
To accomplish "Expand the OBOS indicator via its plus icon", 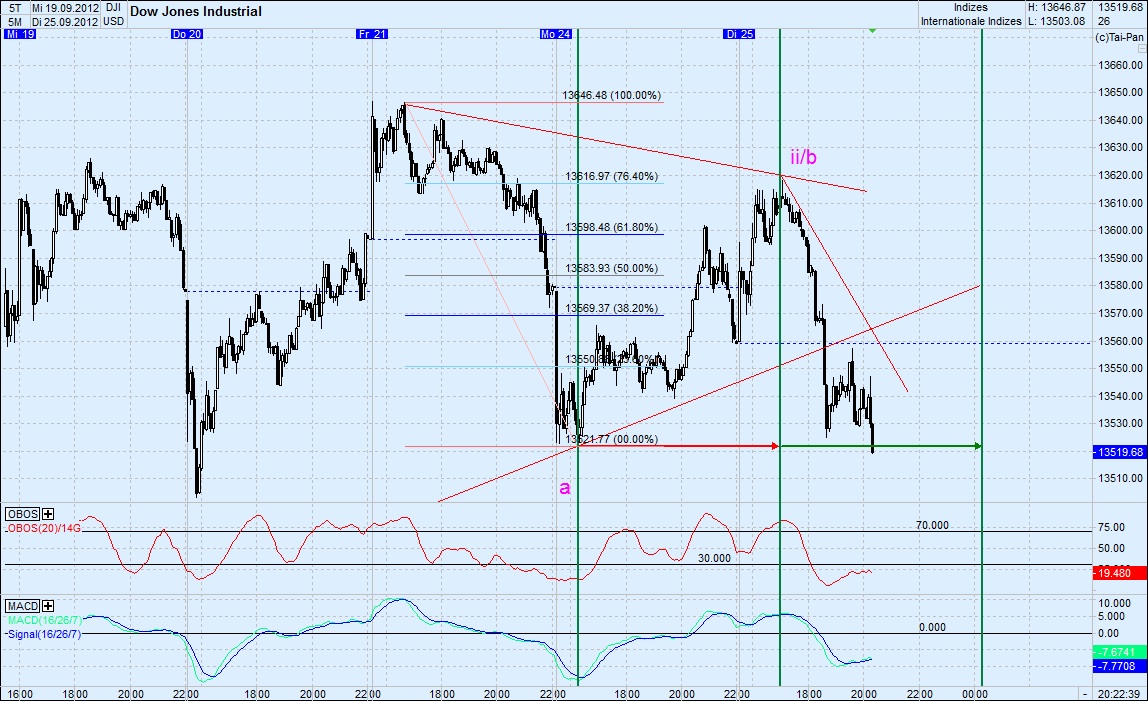I will tap(47, 514).
